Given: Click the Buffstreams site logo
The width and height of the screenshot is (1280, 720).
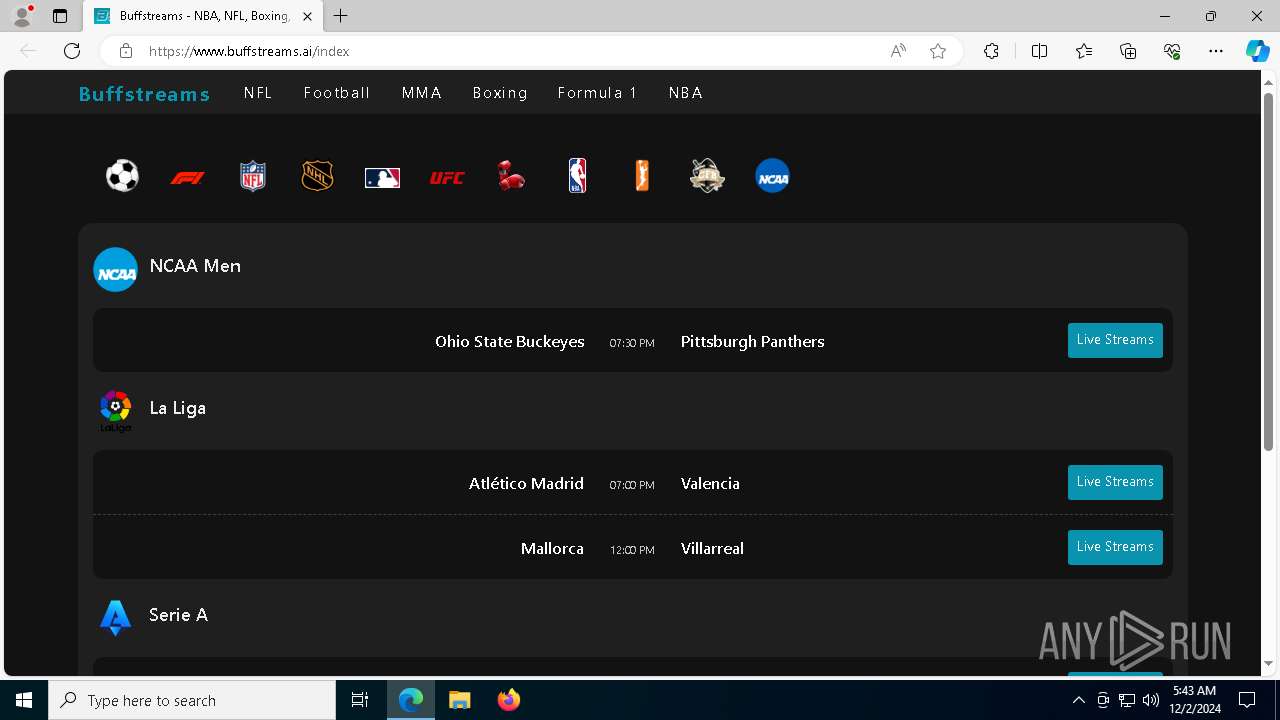Looking at the screenshot, I should pos(144,94).
